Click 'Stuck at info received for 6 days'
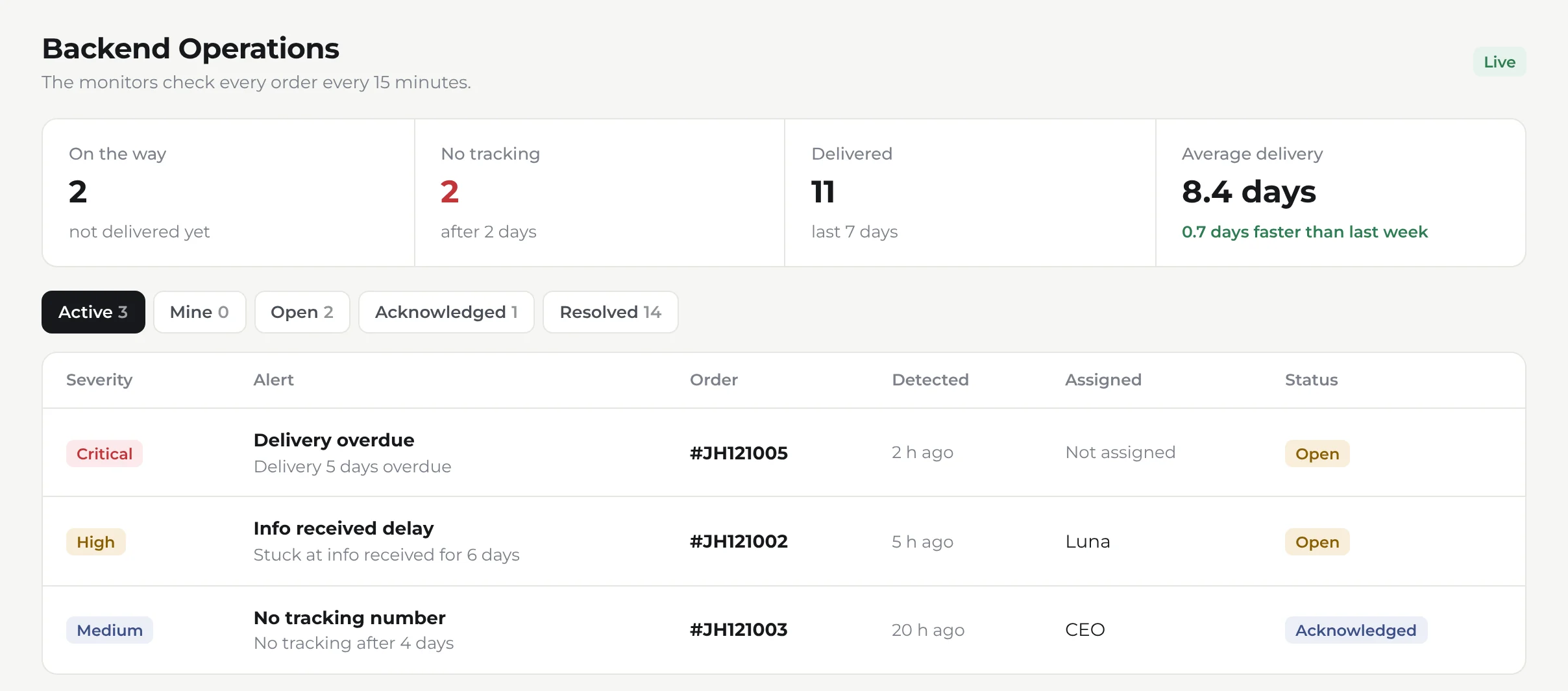Image resolution: width=1568 pixels, height=691 pixels. tap(387, 555)
